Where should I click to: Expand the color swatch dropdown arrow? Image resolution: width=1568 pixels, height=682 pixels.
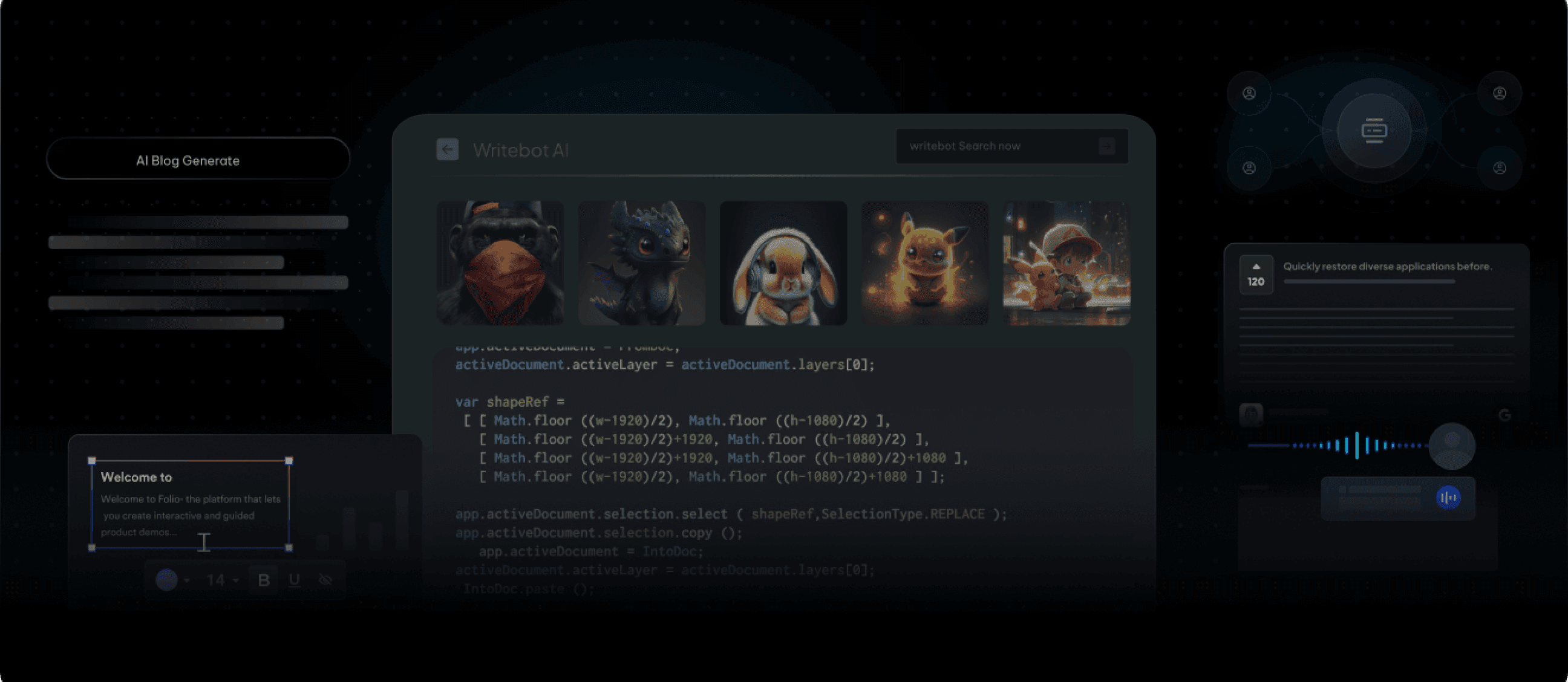pyautogui.click(x=187, y=580)
